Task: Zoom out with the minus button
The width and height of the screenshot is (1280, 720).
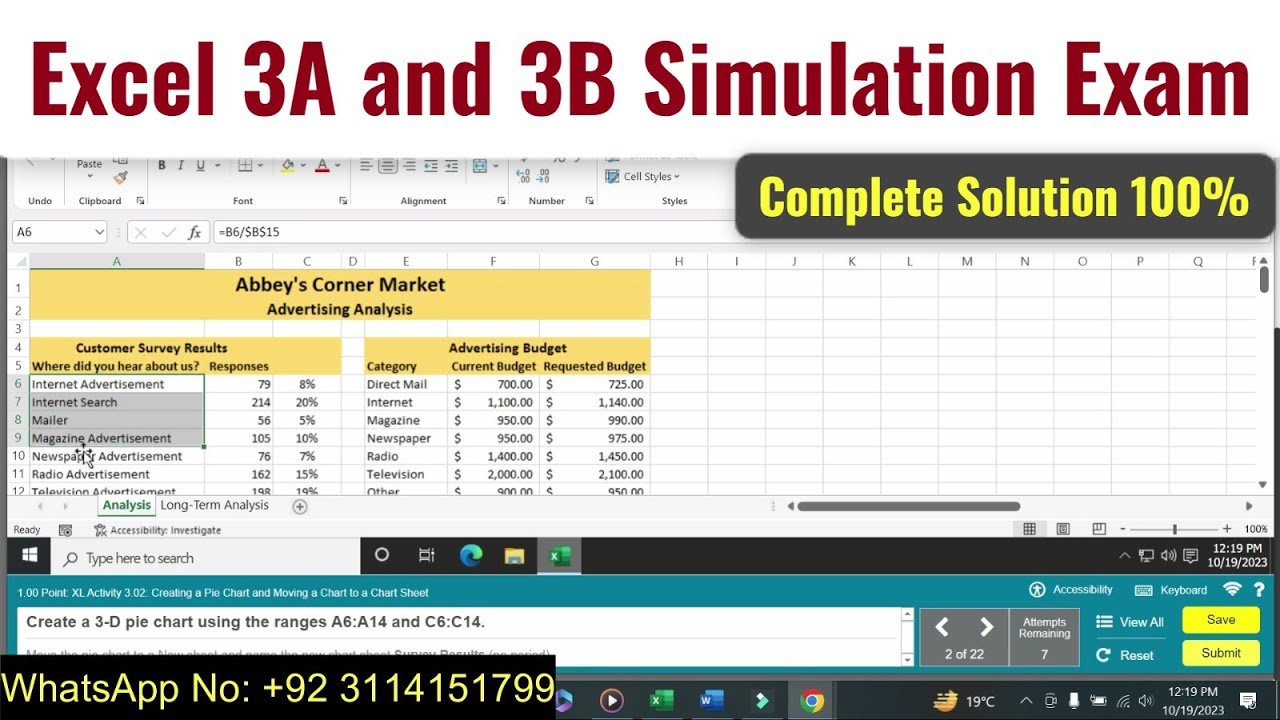Action: 1123,529
